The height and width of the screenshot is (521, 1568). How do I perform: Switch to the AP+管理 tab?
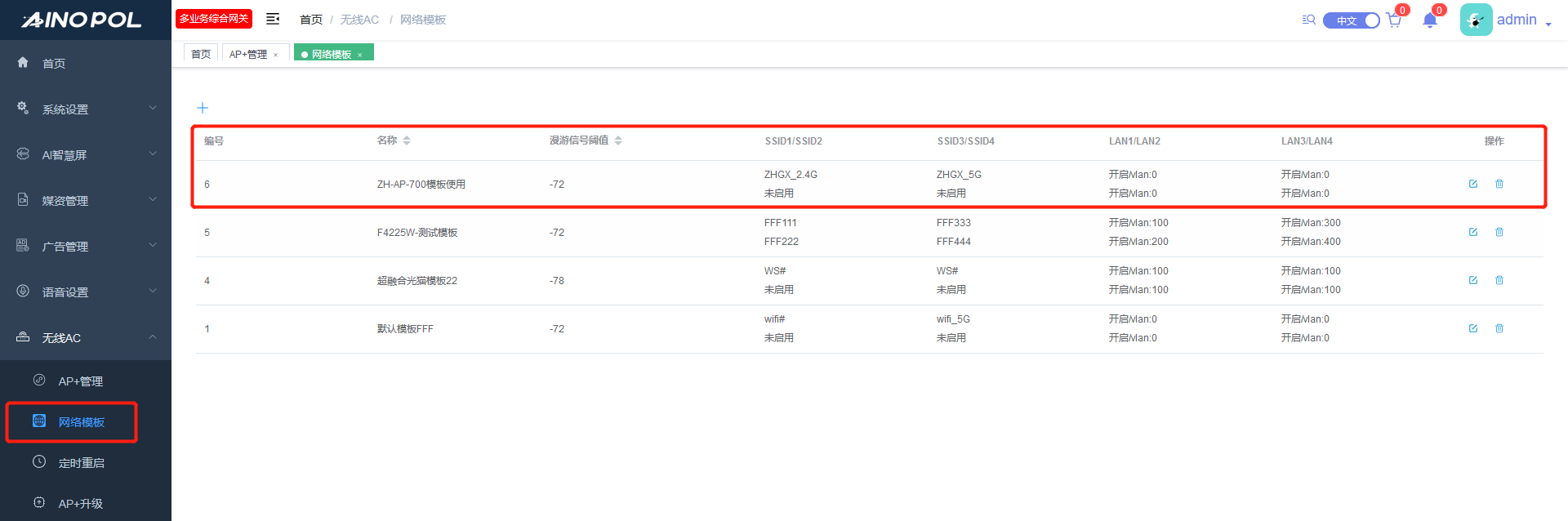click(x=248, y=54)
